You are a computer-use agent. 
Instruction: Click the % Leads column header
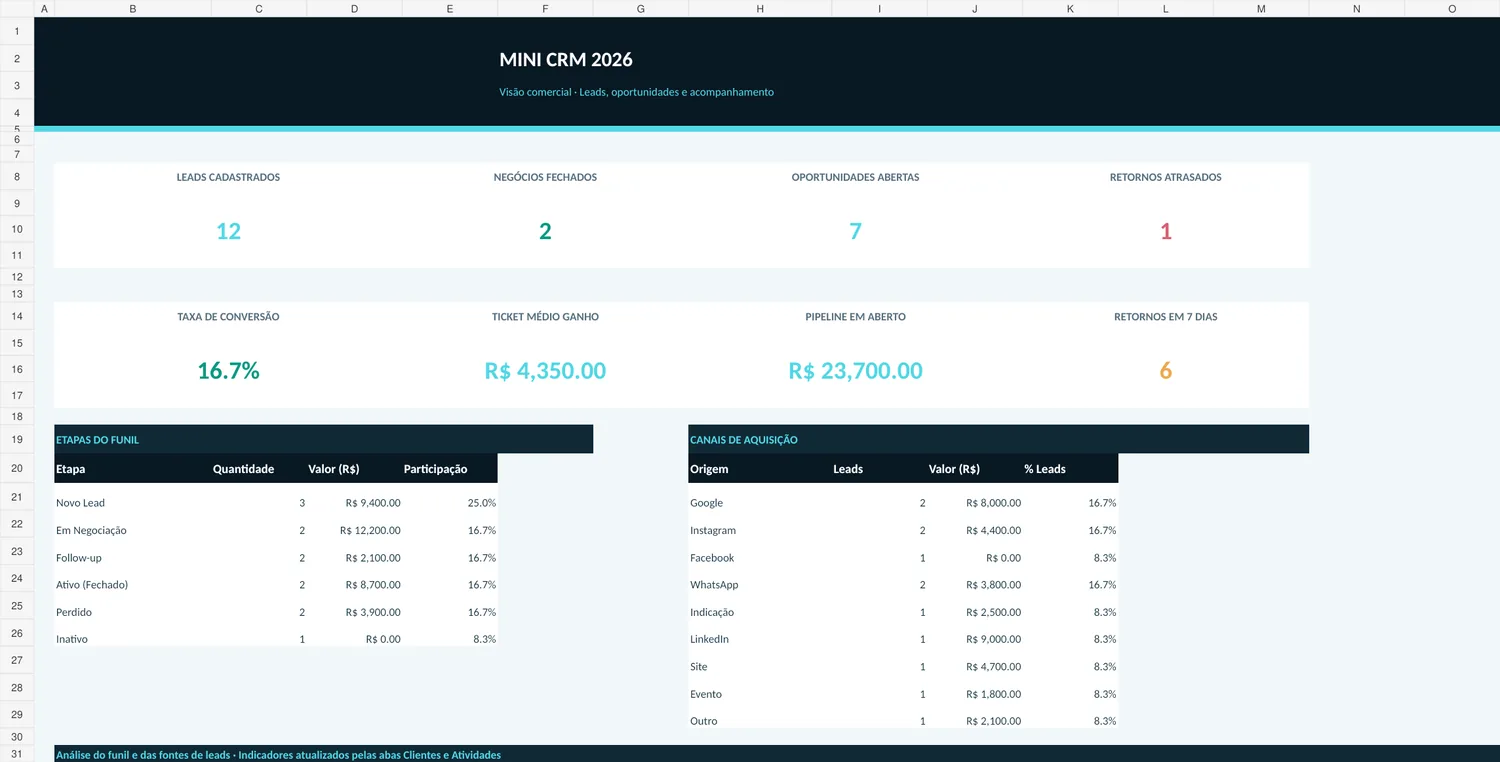pyautogui.click(x=1070, y=468)
